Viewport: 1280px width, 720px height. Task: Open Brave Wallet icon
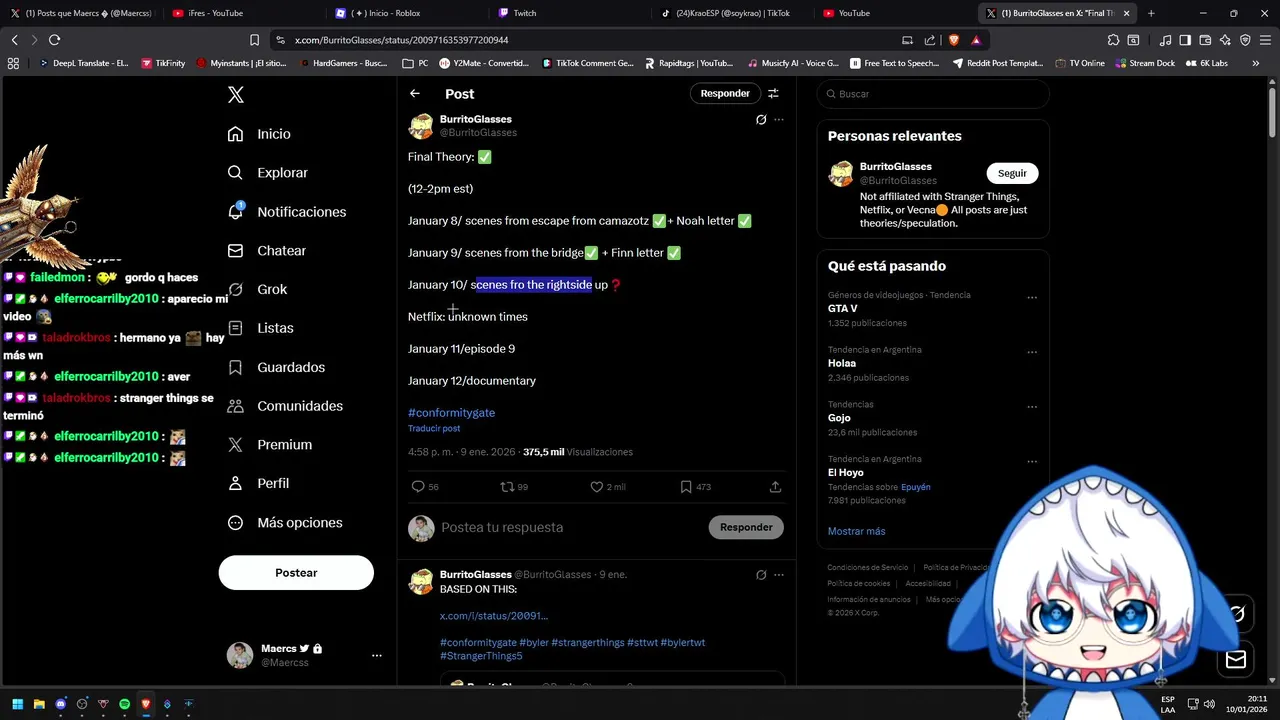pyautogui.click(x=1205, y=40)
